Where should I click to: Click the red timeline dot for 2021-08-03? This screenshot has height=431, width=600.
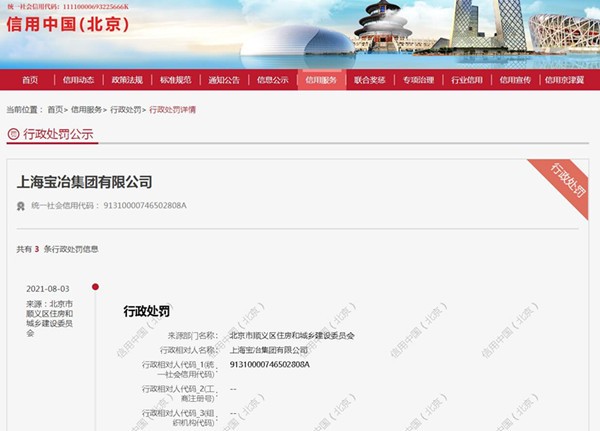pos(95,287)
